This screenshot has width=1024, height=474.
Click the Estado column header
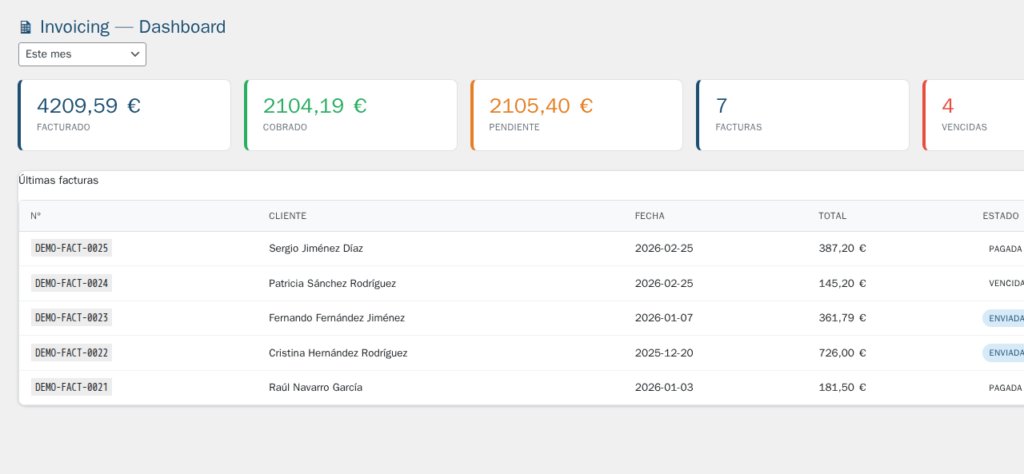click(x=1000, y=216)
